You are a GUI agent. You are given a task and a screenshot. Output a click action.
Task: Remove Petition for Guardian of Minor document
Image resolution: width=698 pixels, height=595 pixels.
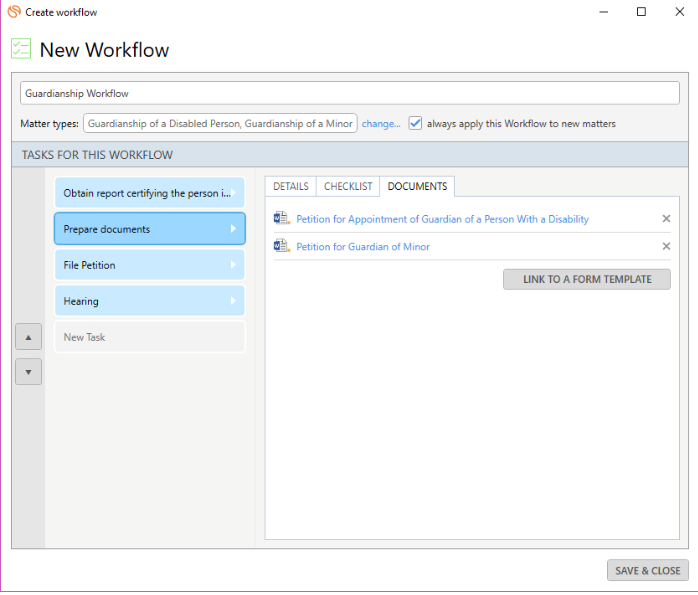click(x=666, y=246)
